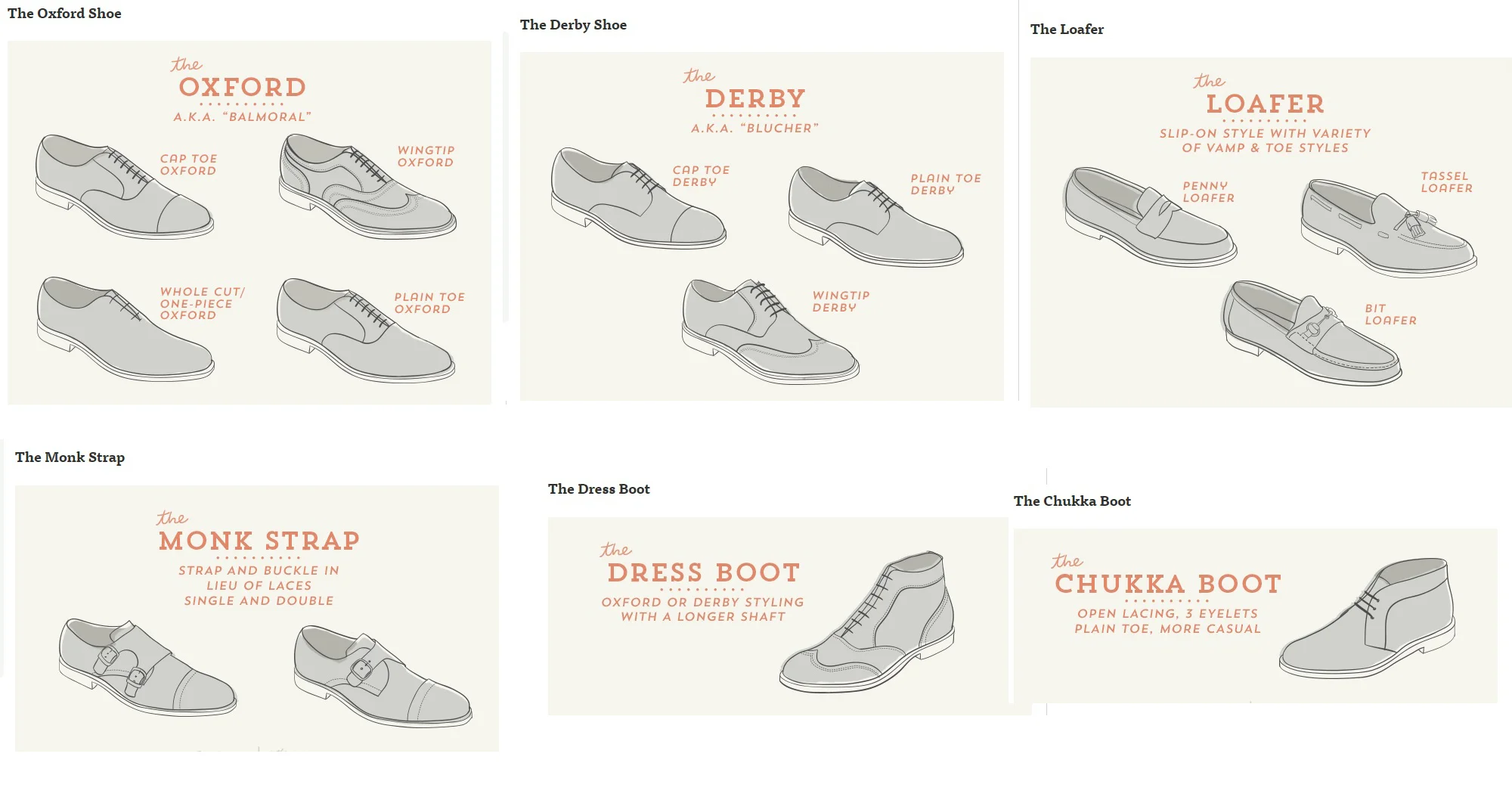Click the 'BIT LOAFER' label

[x=1390, y=315]
